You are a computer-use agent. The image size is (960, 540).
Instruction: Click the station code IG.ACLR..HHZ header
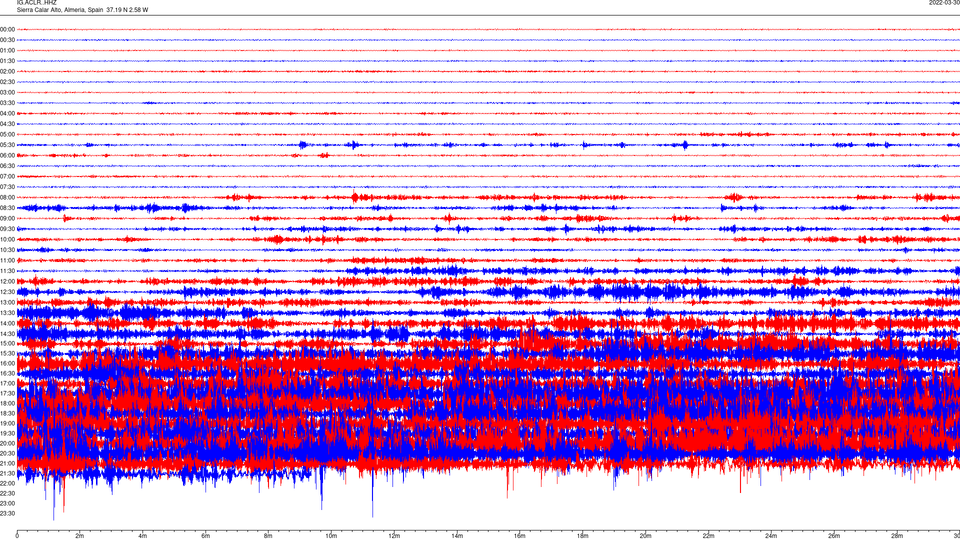(36, 2)
